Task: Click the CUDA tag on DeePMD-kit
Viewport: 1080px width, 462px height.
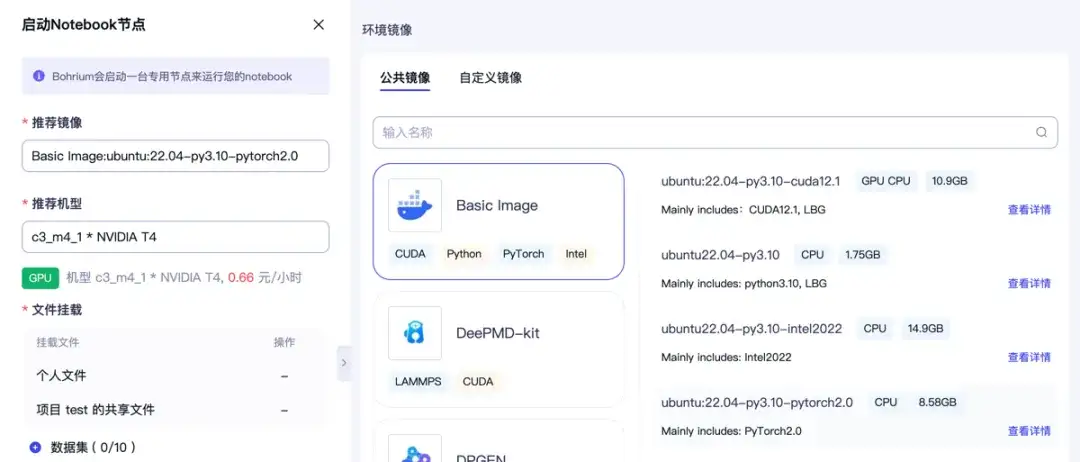Action: [x=478, y=381]
